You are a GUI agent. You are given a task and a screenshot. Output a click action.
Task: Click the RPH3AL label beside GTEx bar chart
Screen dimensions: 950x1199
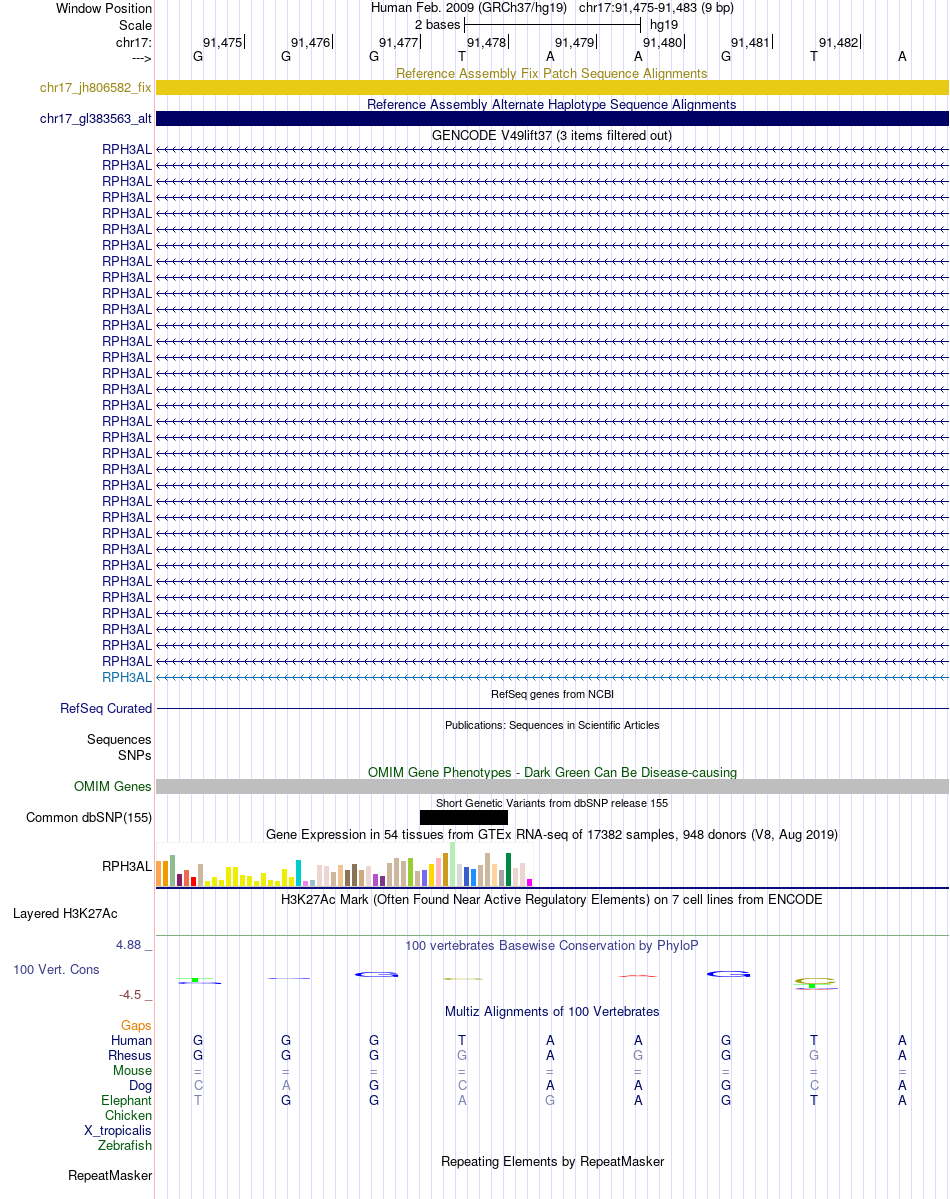[x=127, y=866]
